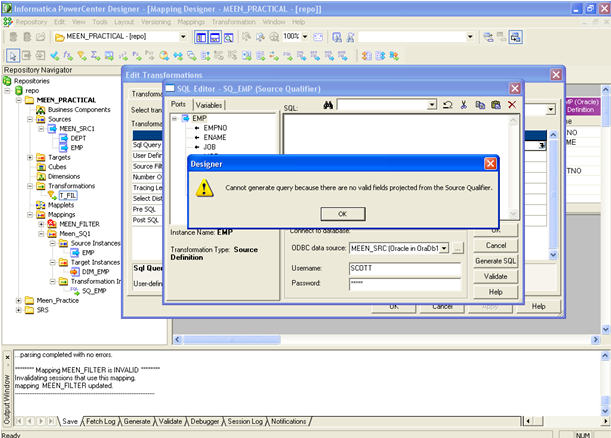Open the ODBC data source dropdown
The width and height of the screenshot is (611, 438).
pos(444,248)
